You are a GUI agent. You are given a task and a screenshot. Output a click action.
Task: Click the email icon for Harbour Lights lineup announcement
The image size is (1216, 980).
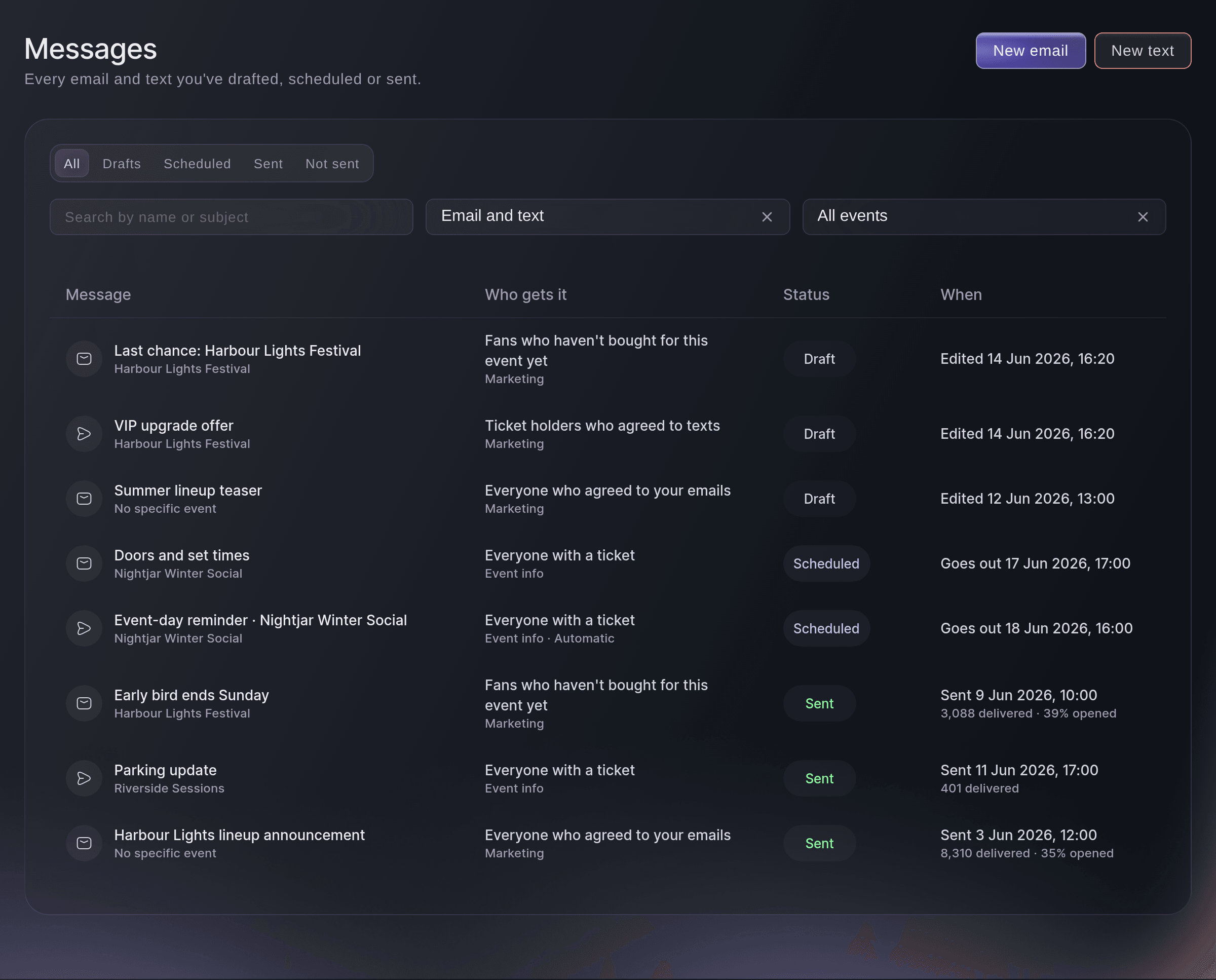(x=84, y=844)
